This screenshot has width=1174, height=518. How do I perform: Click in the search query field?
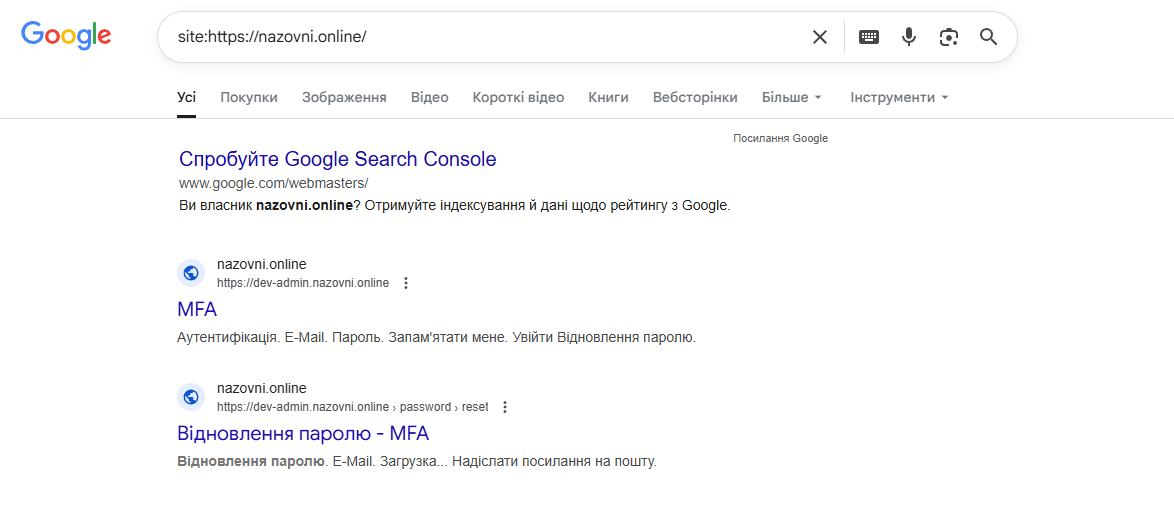pos(487,37)
